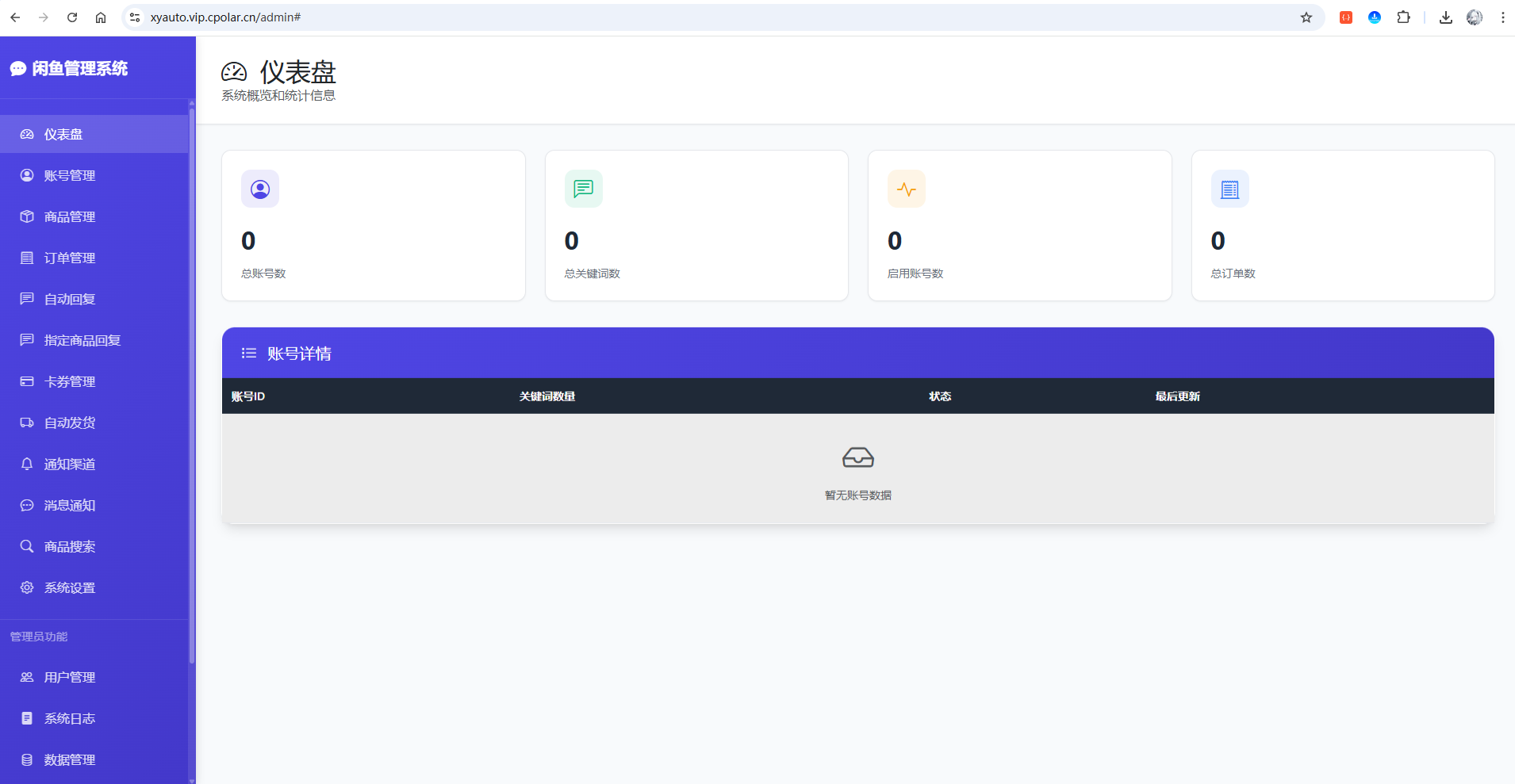Click the 关键词数量 column header

tap(547, 396)
